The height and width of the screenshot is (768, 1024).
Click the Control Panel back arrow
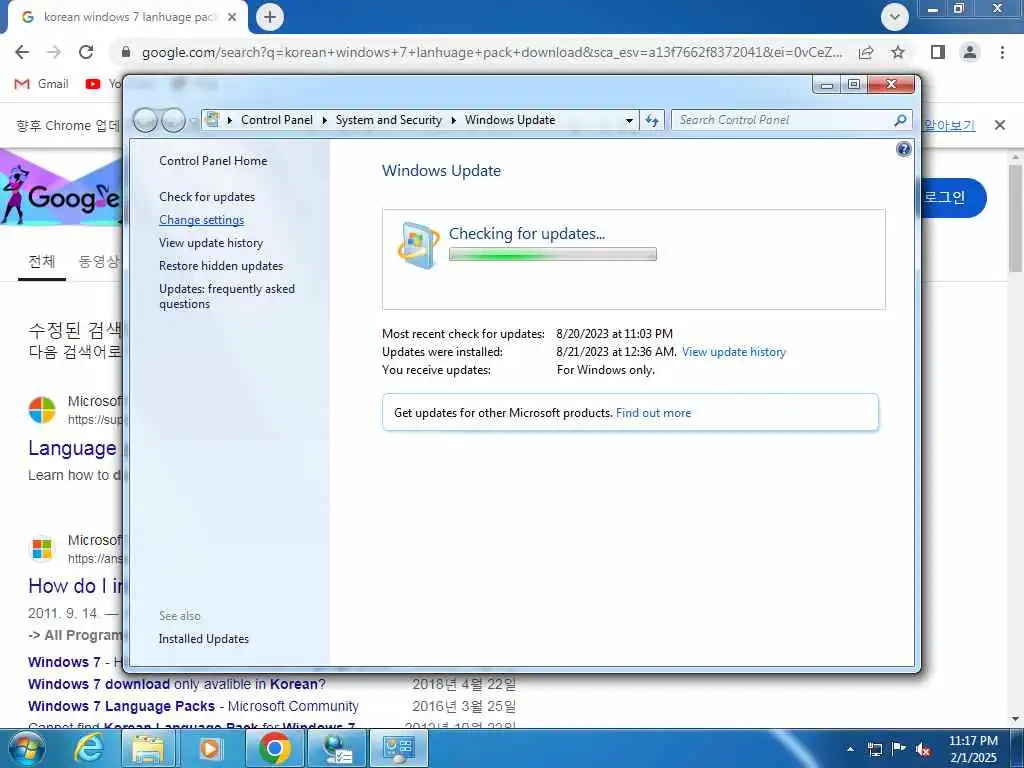click(x=145, y=120)
